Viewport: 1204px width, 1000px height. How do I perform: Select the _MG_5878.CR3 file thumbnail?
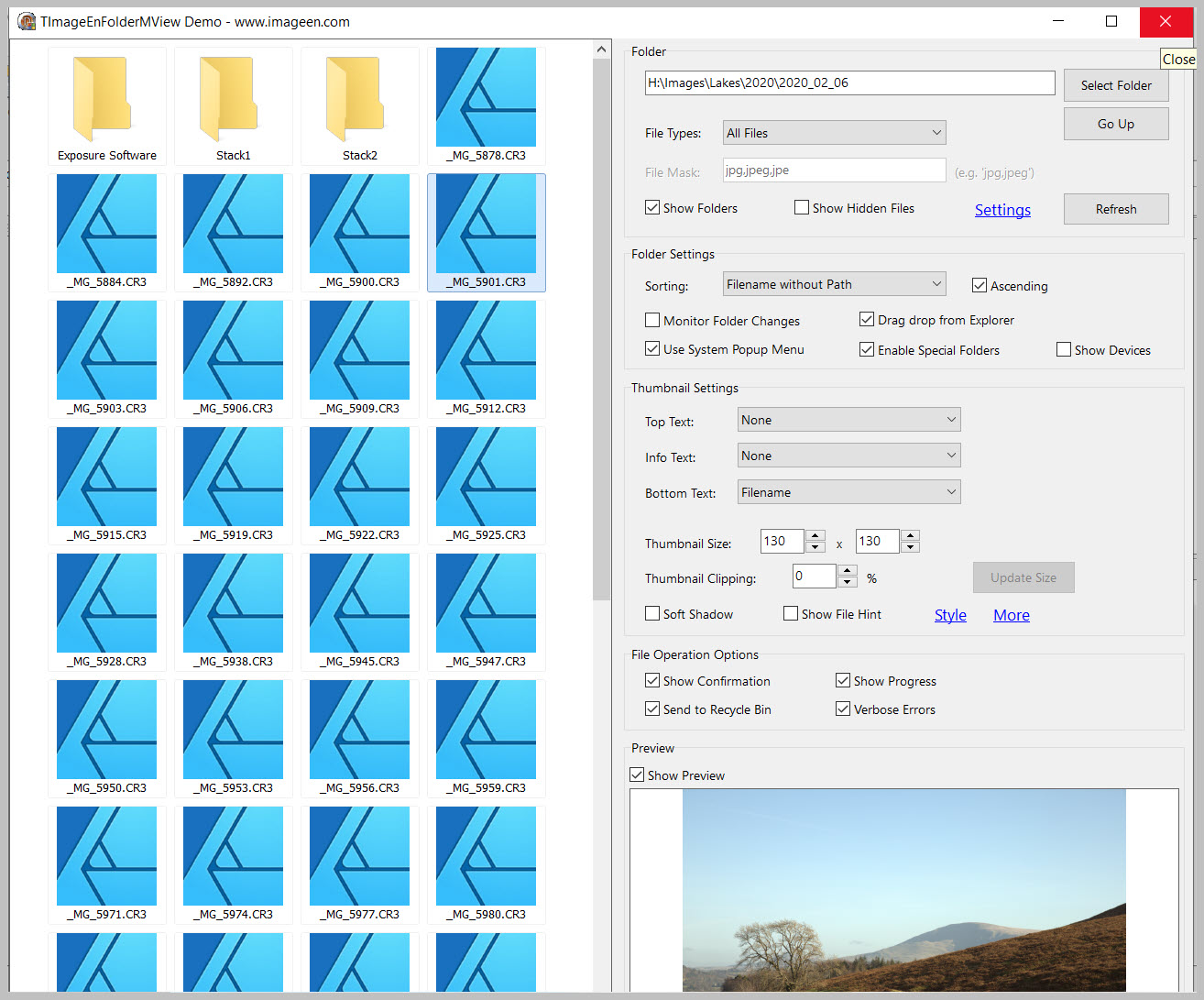click(487, 106)
